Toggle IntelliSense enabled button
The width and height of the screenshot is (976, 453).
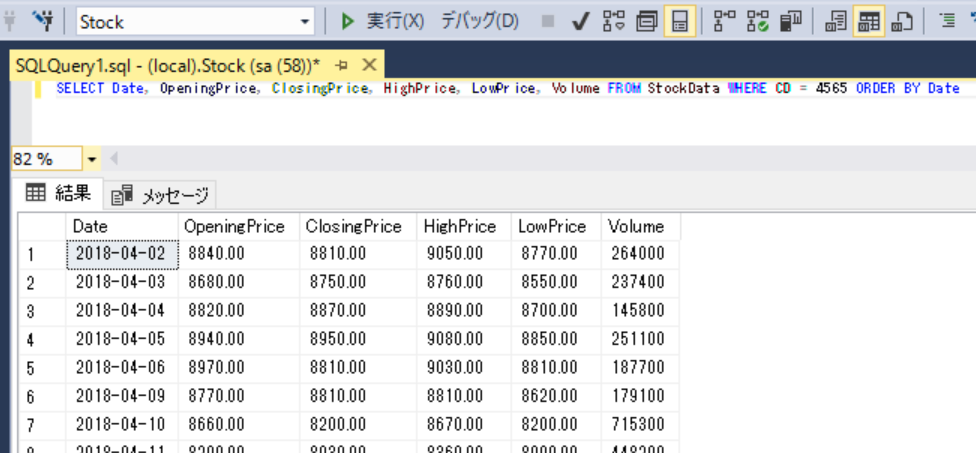click(x=680, y=22)
